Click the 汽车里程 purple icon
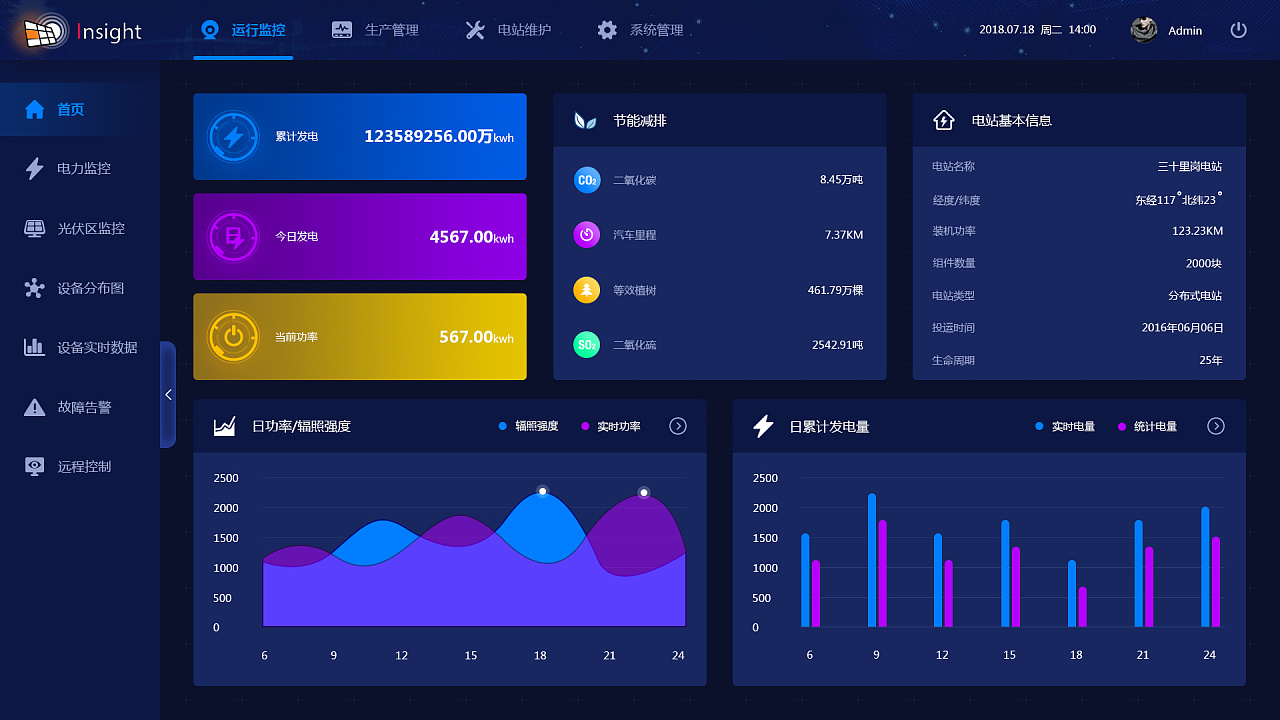The image size is (1280, 720). click(x=587, y=235)
